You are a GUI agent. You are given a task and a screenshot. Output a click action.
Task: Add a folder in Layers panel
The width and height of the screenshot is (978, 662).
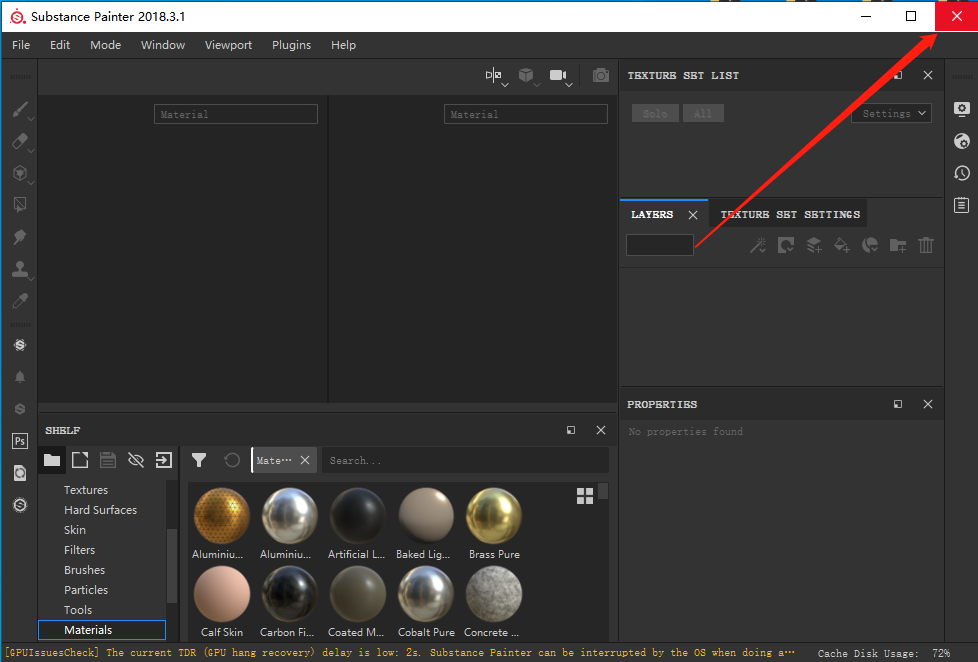coord(898,245)
